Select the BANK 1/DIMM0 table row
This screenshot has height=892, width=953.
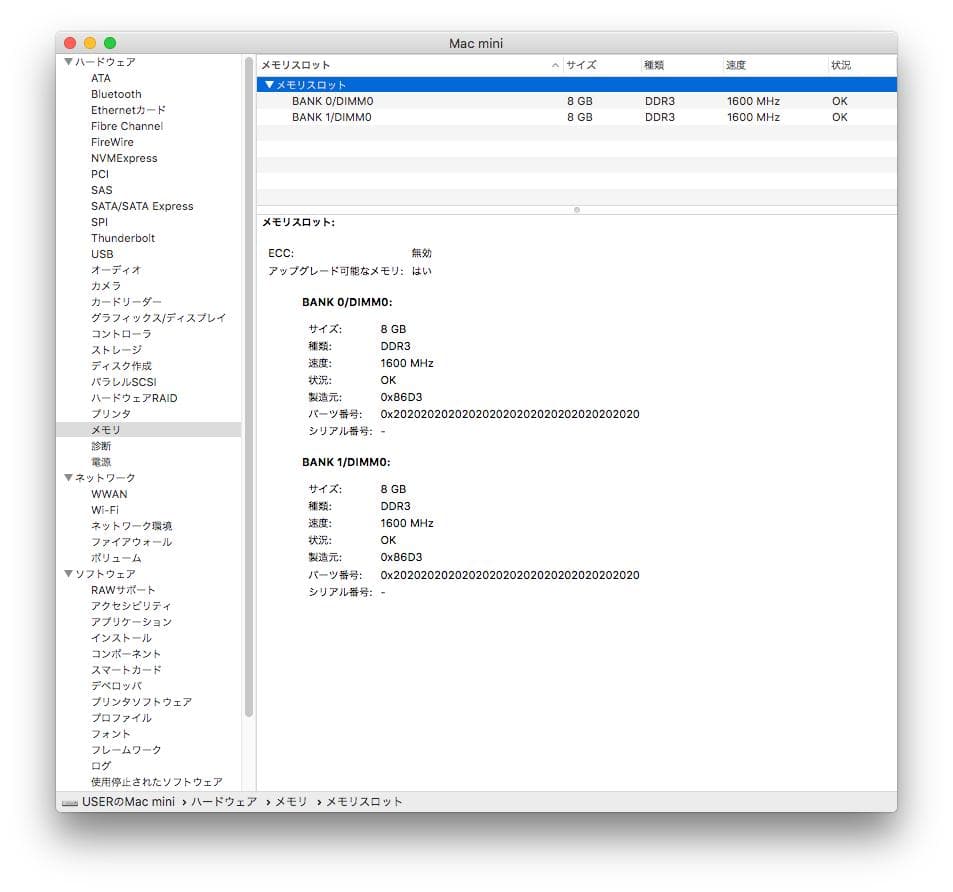(x=576, y=117)
